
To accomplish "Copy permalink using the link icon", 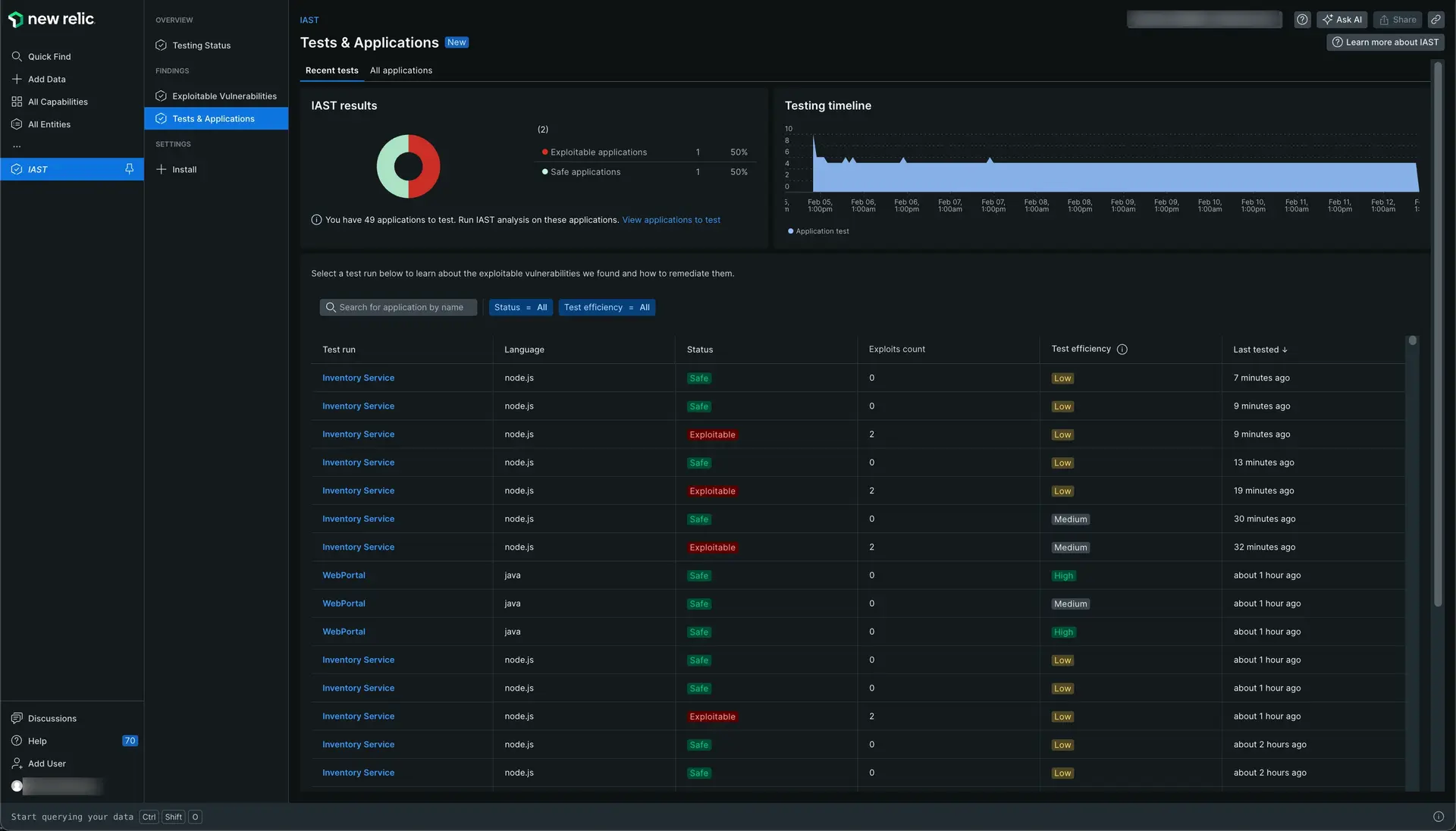I will click(x=1436, y=20).
